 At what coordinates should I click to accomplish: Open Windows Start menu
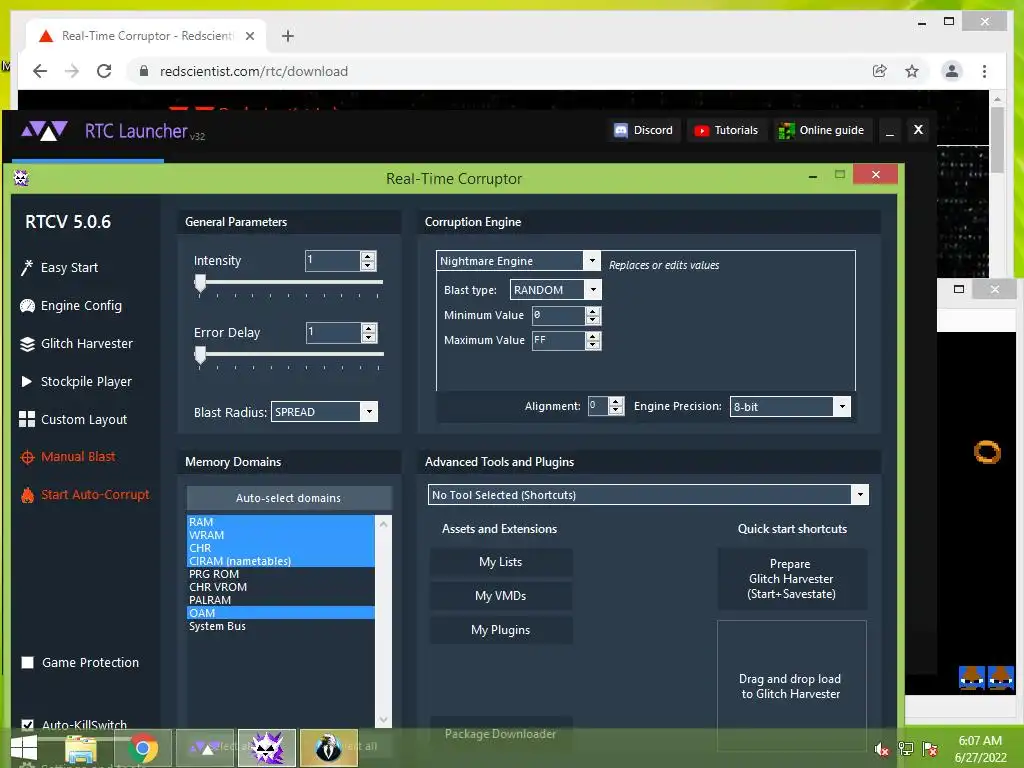pyautogui.click(x=24, y=748)
